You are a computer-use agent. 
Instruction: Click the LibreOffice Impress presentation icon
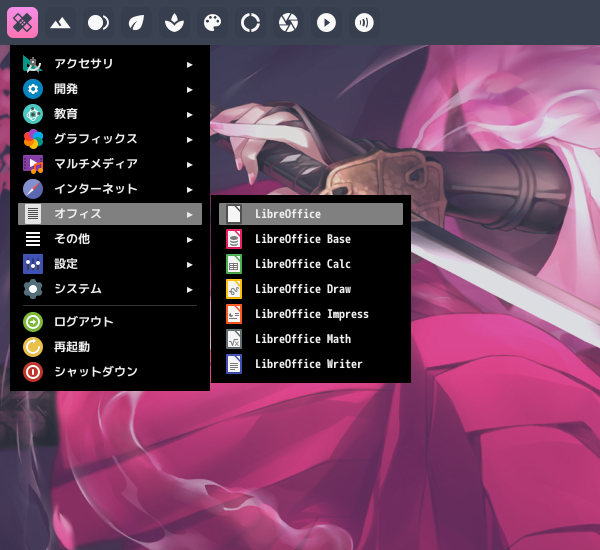(234, 314)
